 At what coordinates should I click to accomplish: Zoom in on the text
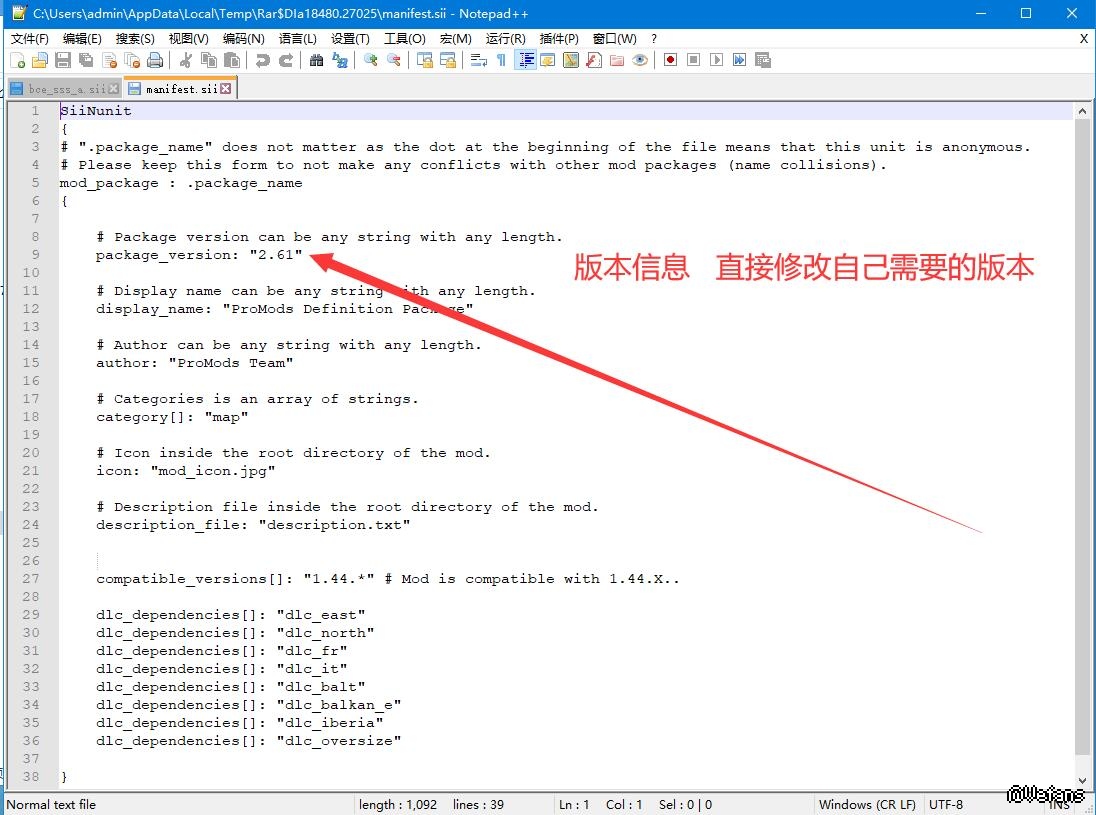pos(370,60)
